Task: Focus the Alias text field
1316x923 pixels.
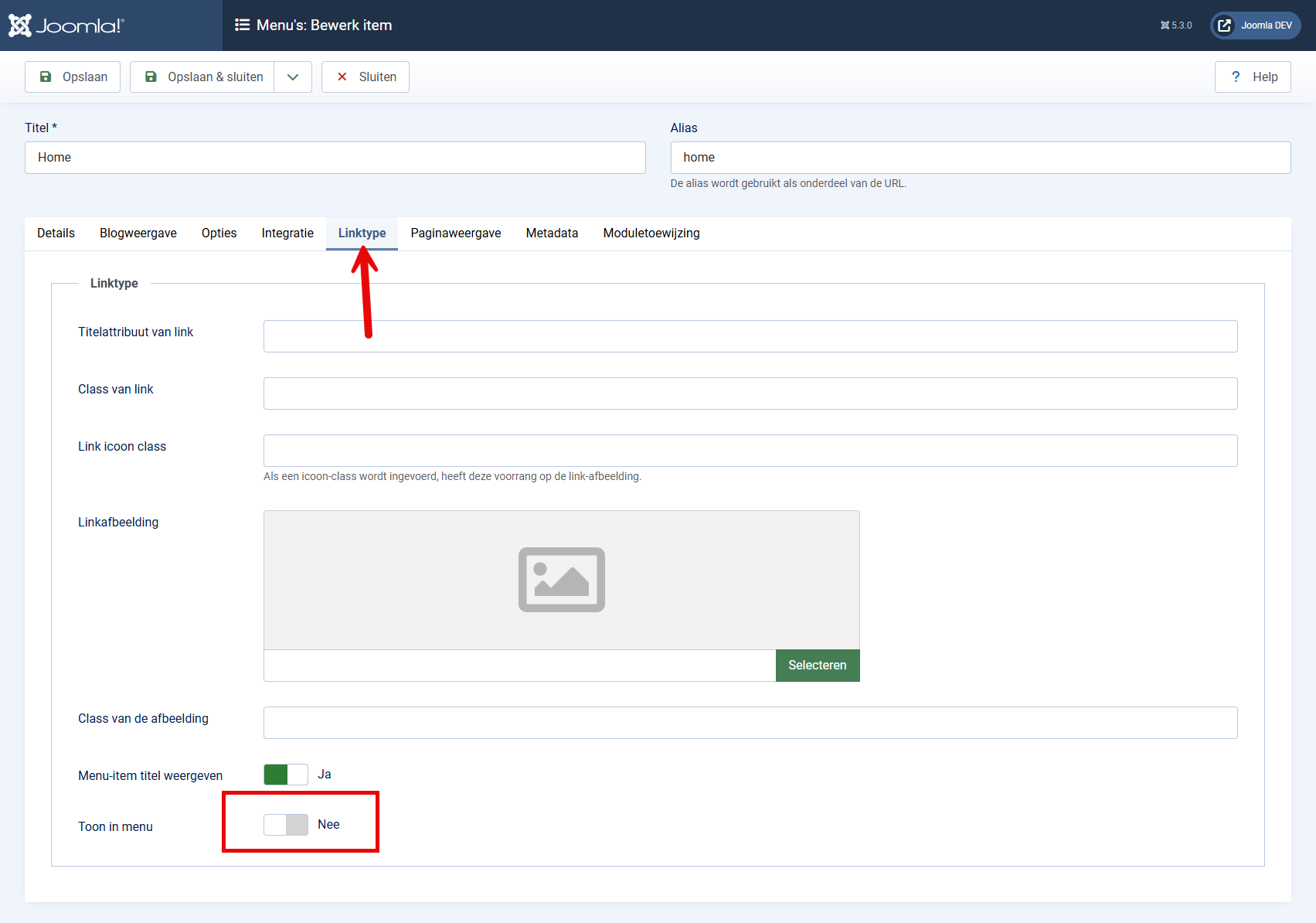Action: pos(980,158)
